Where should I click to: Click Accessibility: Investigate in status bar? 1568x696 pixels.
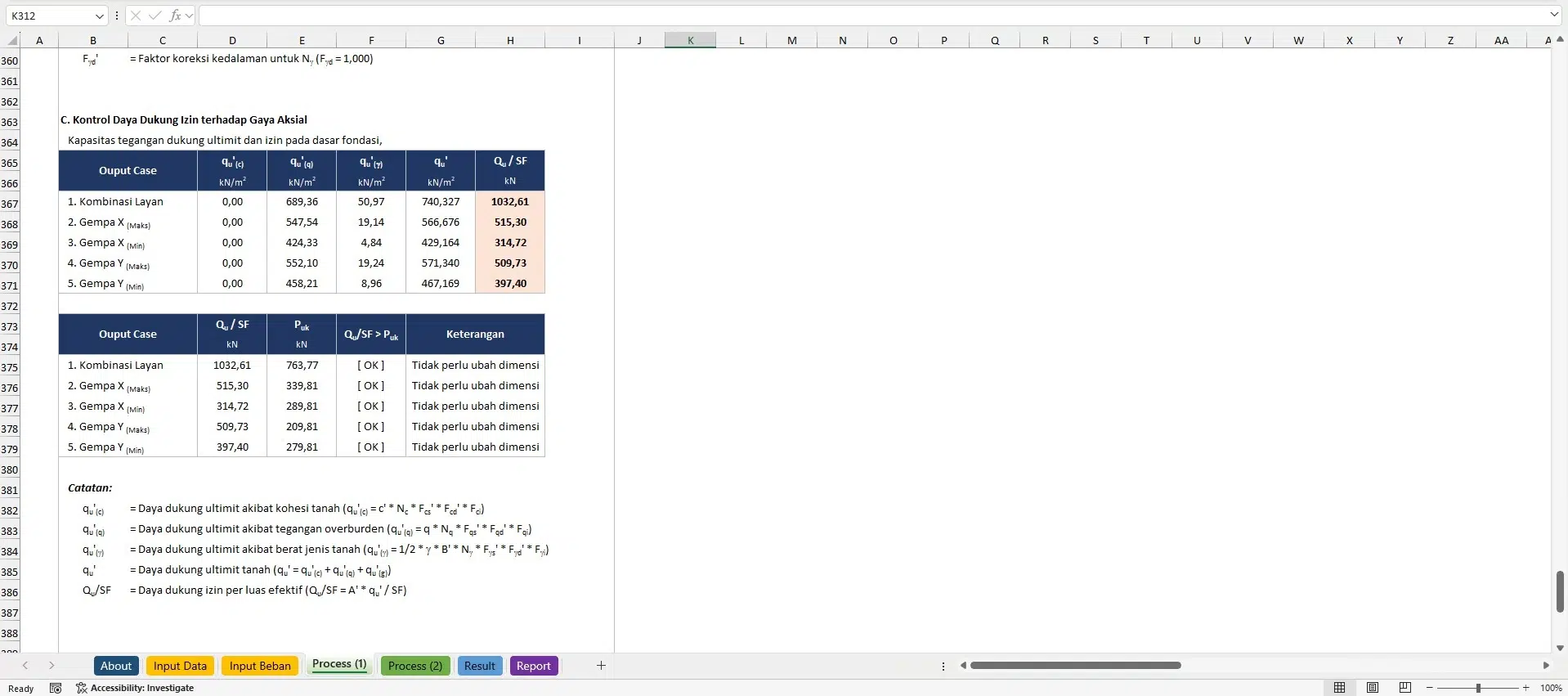coord(135,689)
